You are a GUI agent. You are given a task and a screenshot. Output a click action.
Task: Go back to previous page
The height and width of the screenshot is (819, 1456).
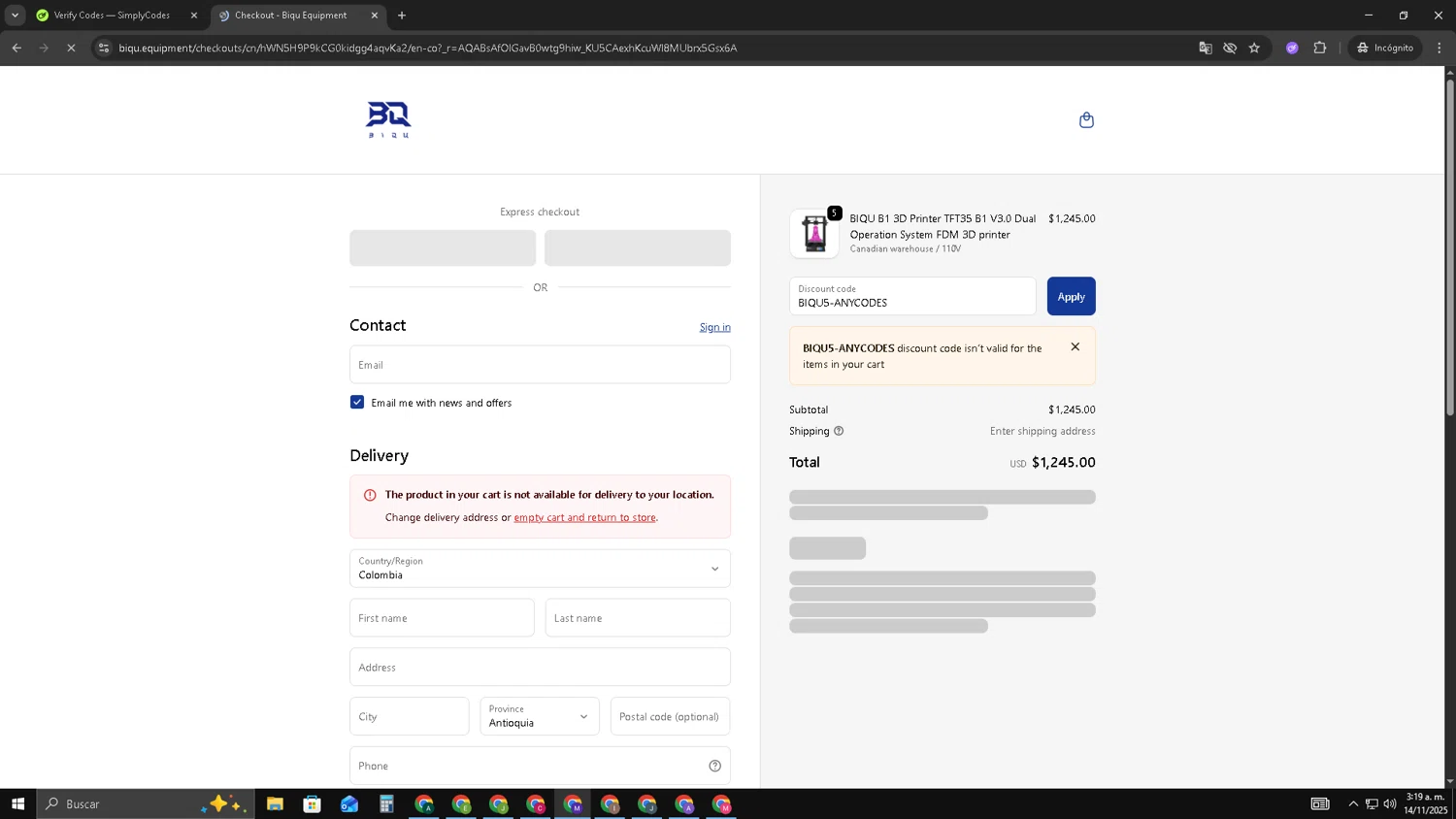[17, 48]
